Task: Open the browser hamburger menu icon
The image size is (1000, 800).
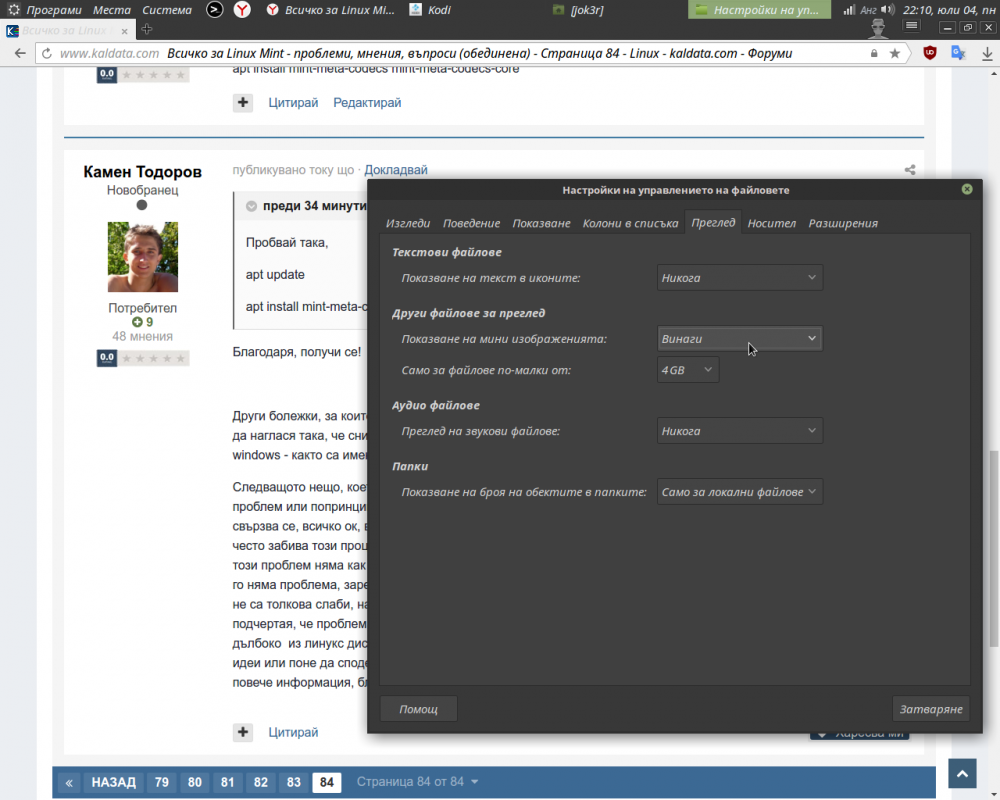Action: (x=912, y=26)
